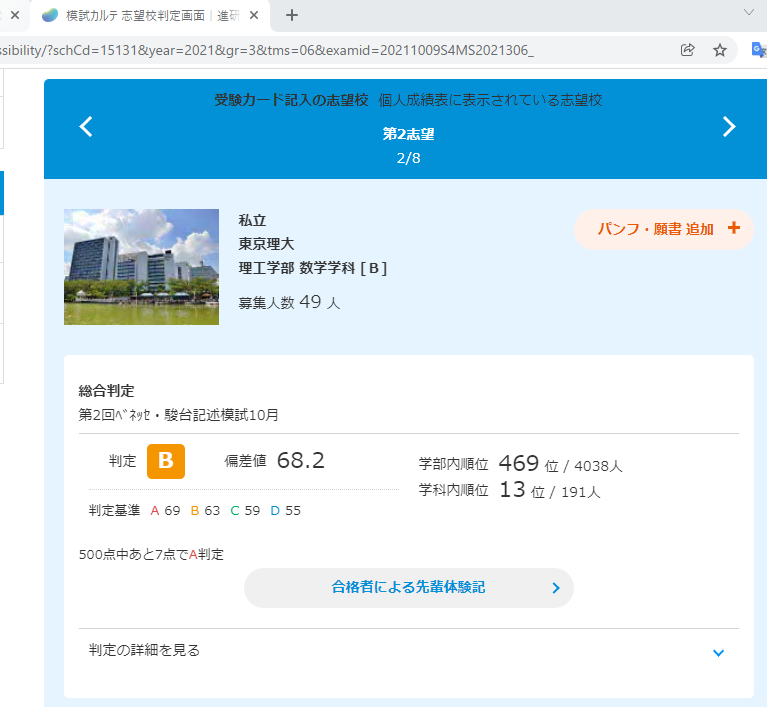This screenshot has width=767, height=707.
Task: Click the A 69 criterion value
Action: click(165, 511)
